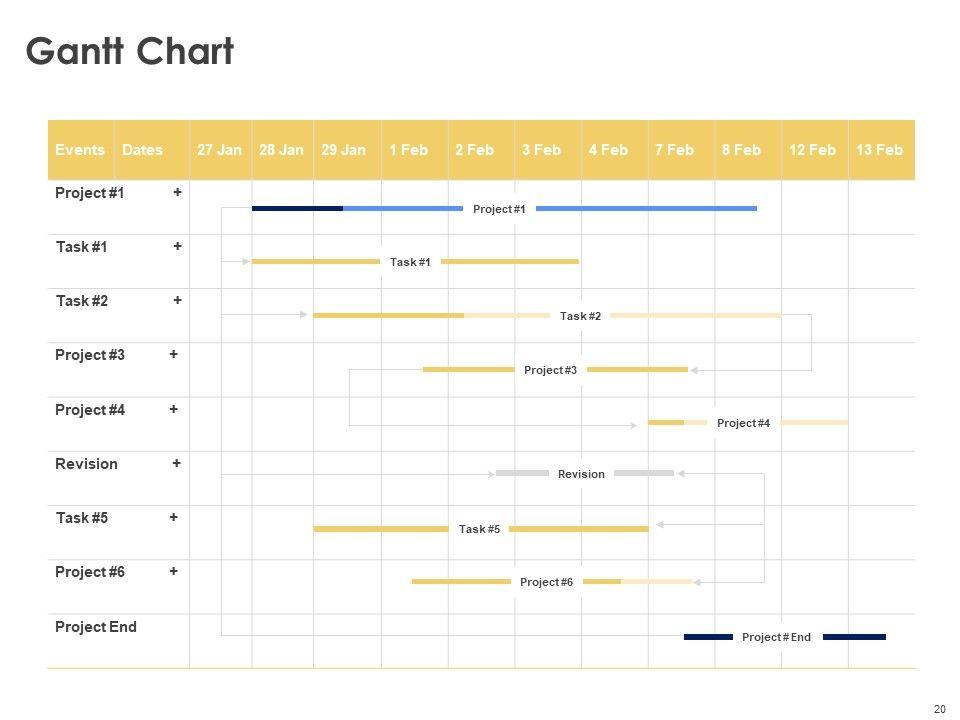Viewport: 960px width, 720px height.
Task: Click the Project End row label
Action: pos(96,627)
